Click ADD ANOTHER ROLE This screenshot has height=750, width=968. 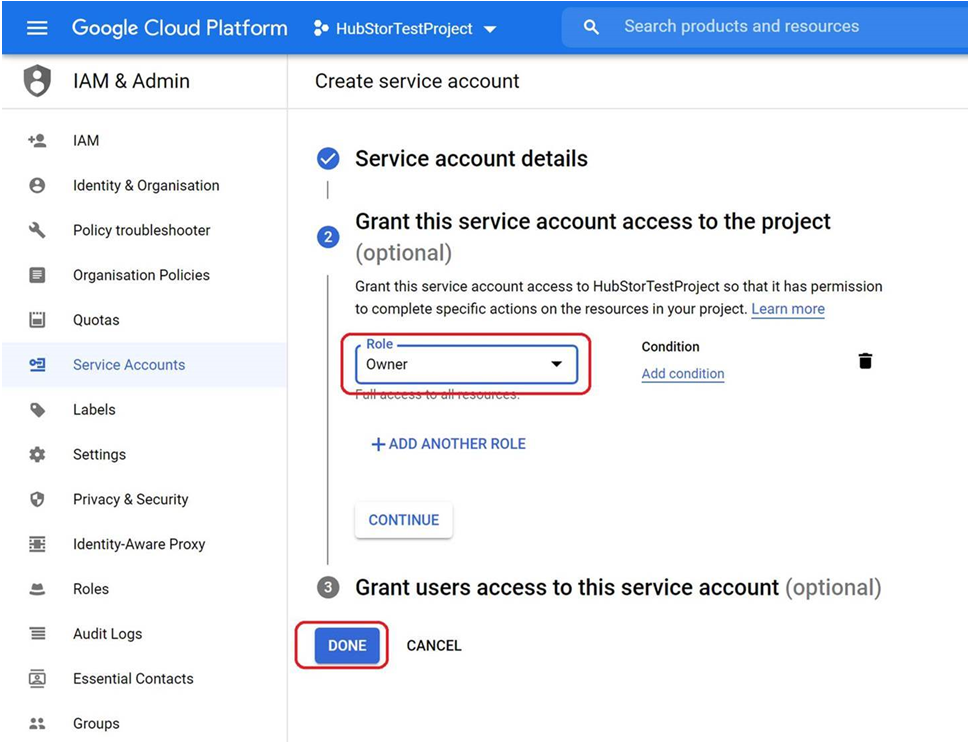coord(448,444)
